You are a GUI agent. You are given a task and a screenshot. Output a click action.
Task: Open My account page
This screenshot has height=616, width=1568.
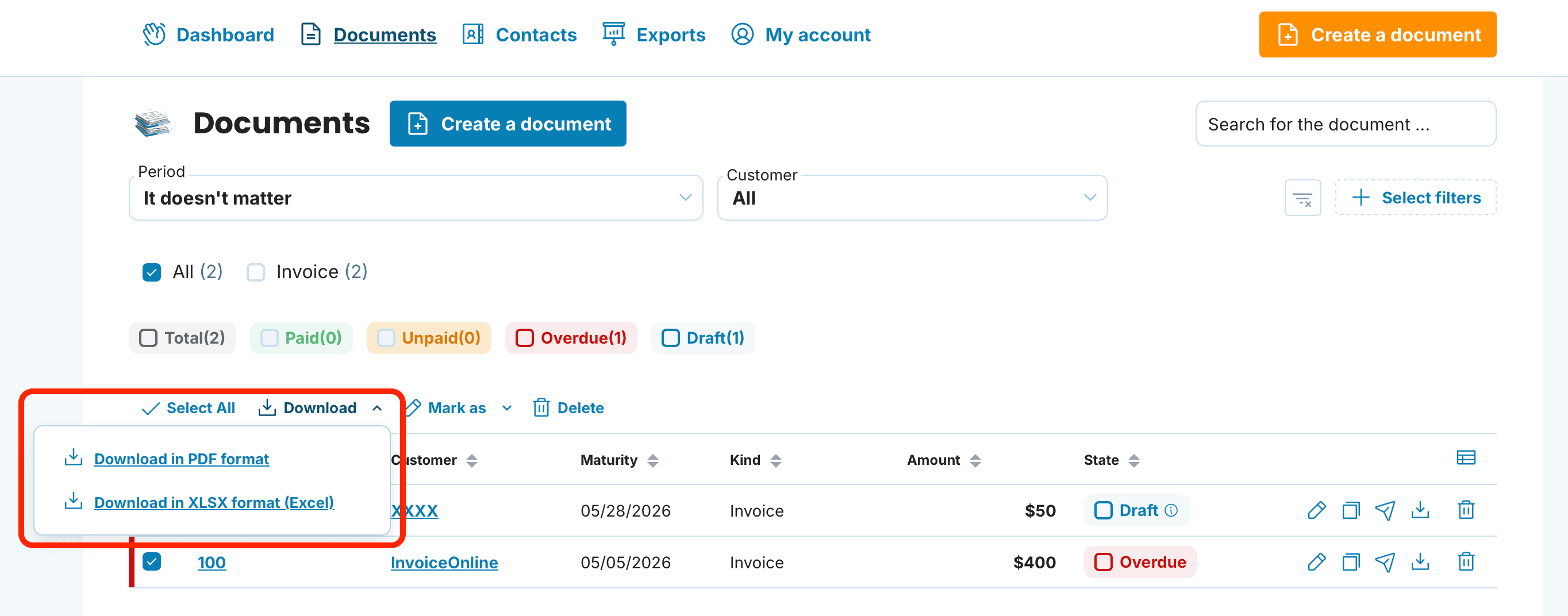[x=801, y=34]
